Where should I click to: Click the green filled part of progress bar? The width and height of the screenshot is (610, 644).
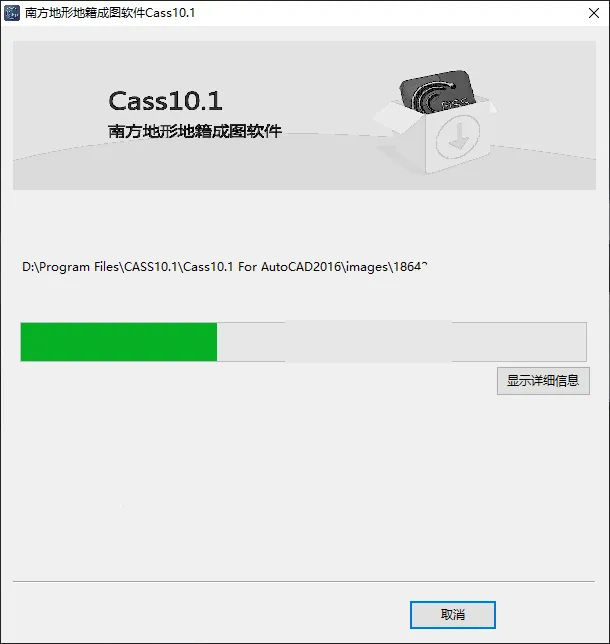119,342
